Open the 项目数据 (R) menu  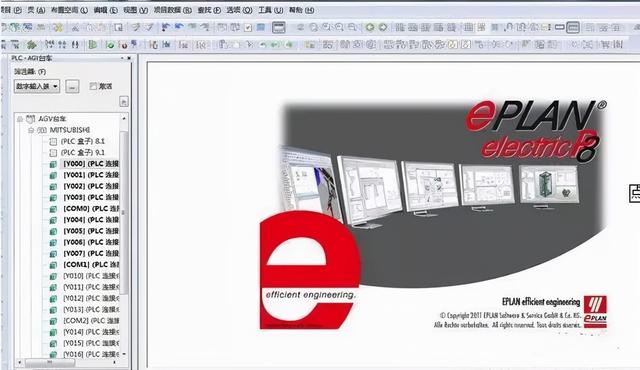(x=173, y=10)
